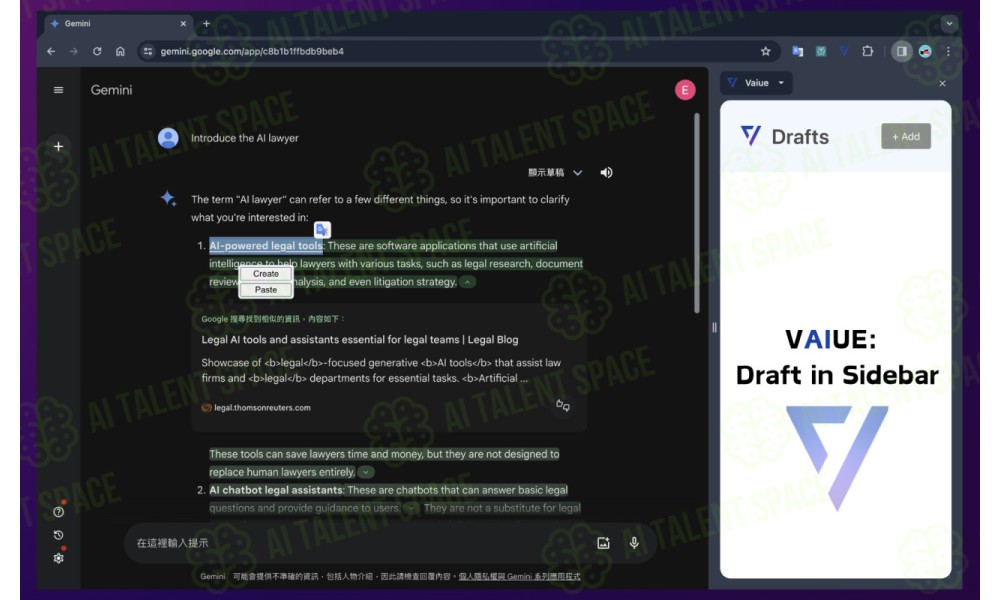This screenshot has height=600, width=1000.
Task: Open a new browser tab
Action: coord(206,24)
